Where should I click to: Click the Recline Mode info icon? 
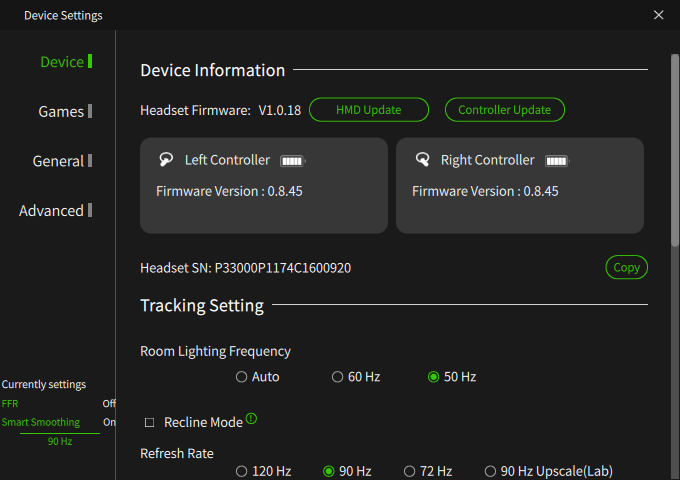tap(252, 419)
